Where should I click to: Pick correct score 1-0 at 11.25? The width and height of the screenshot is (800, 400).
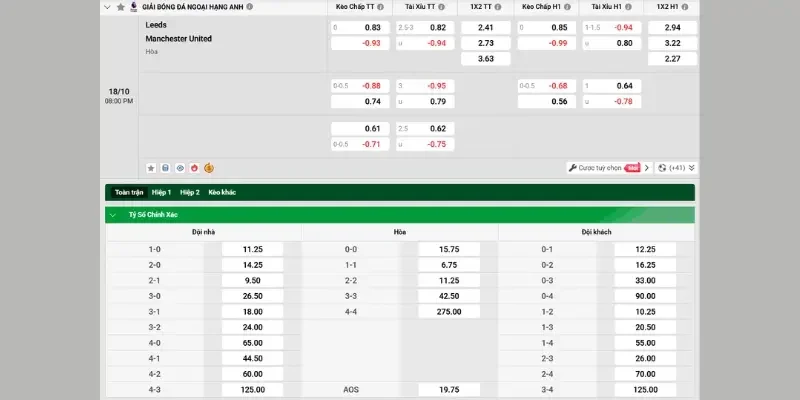[x=253, y=249]
